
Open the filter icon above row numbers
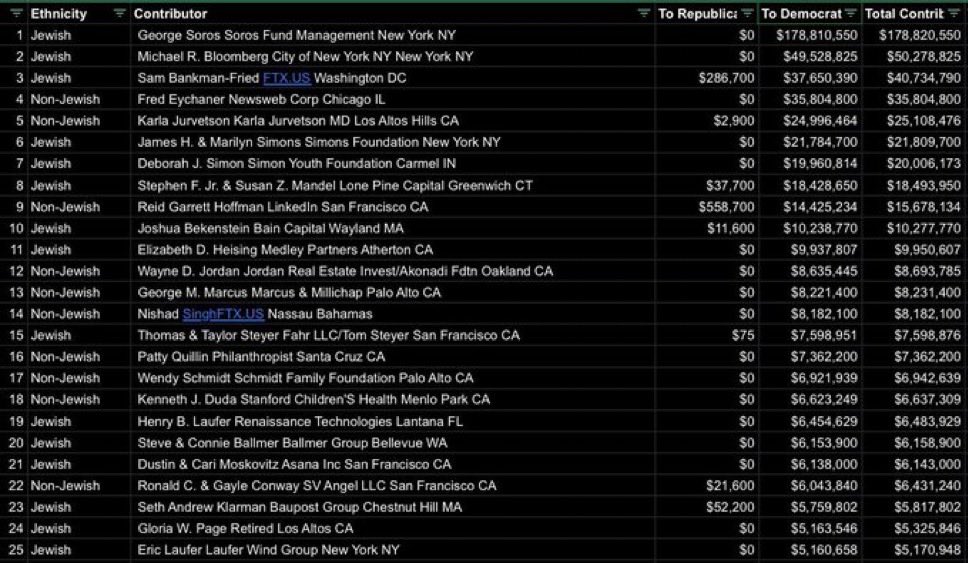point(16,14)
